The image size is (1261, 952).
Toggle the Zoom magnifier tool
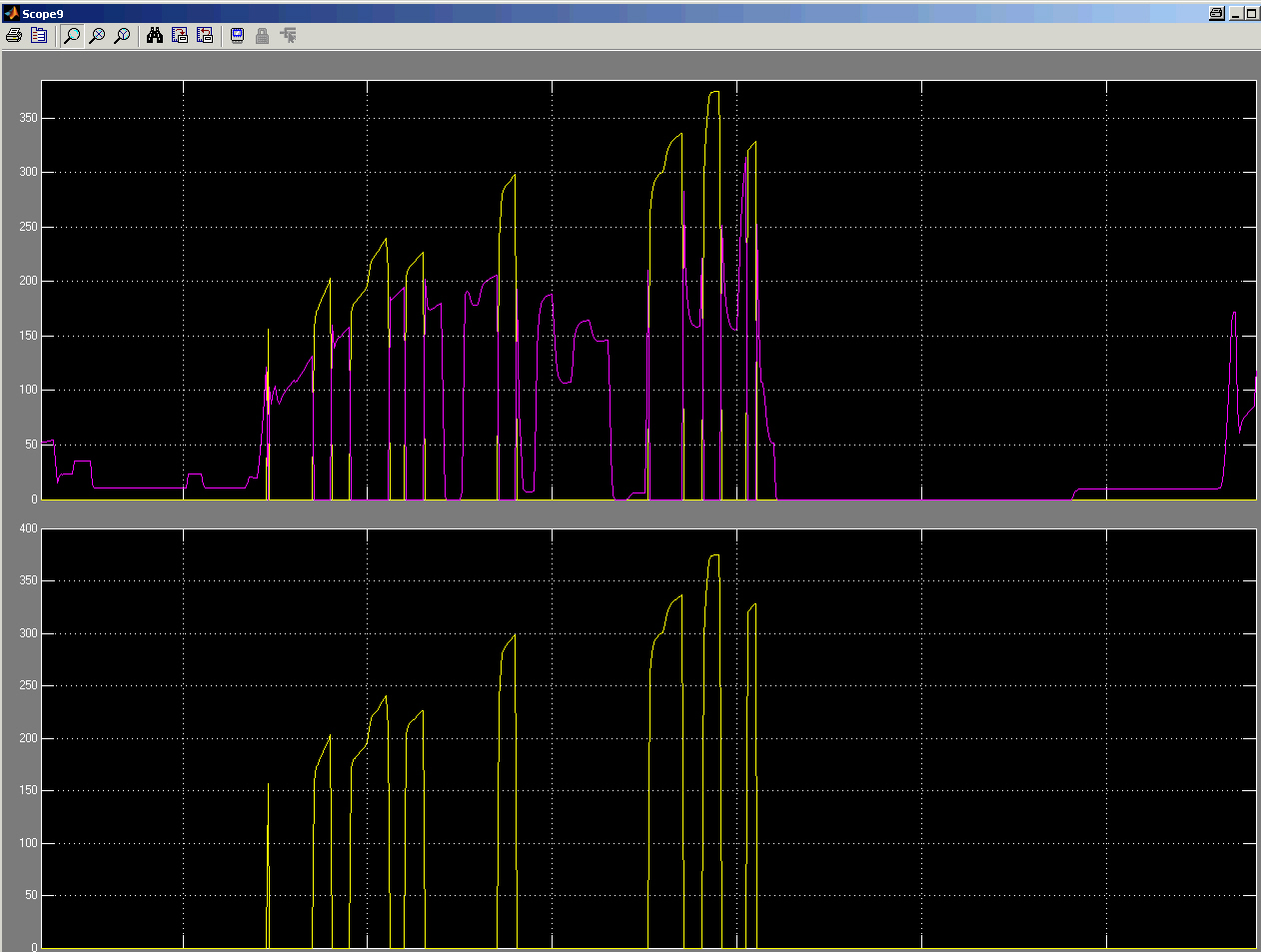72,36
